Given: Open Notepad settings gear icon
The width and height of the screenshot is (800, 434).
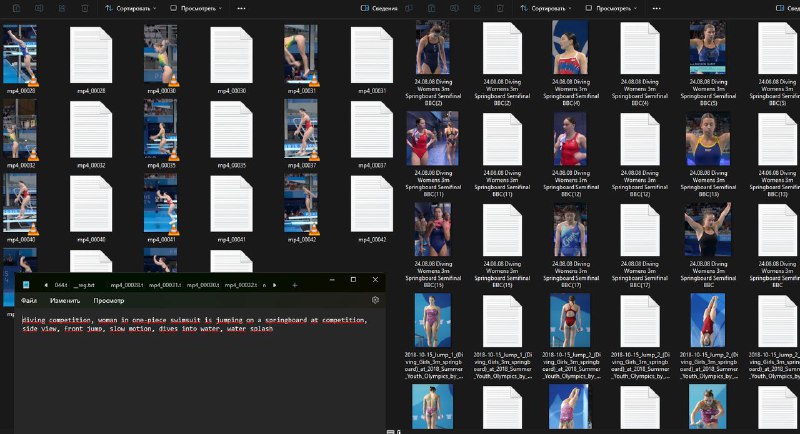Looking at the screenshot, I should pos(376,300).
